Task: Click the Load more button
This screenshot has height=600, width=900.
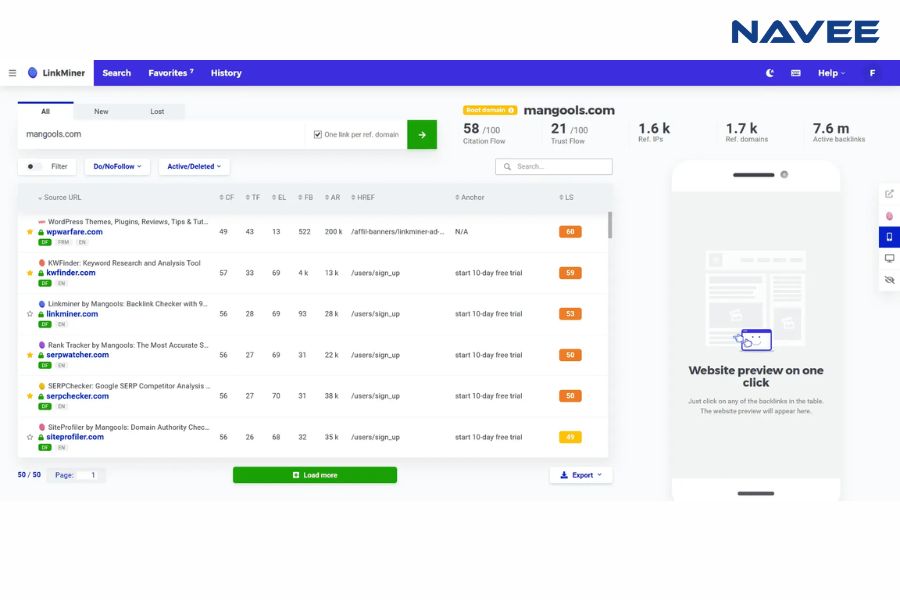Action: pyautogui.click(x=315, y=475)
